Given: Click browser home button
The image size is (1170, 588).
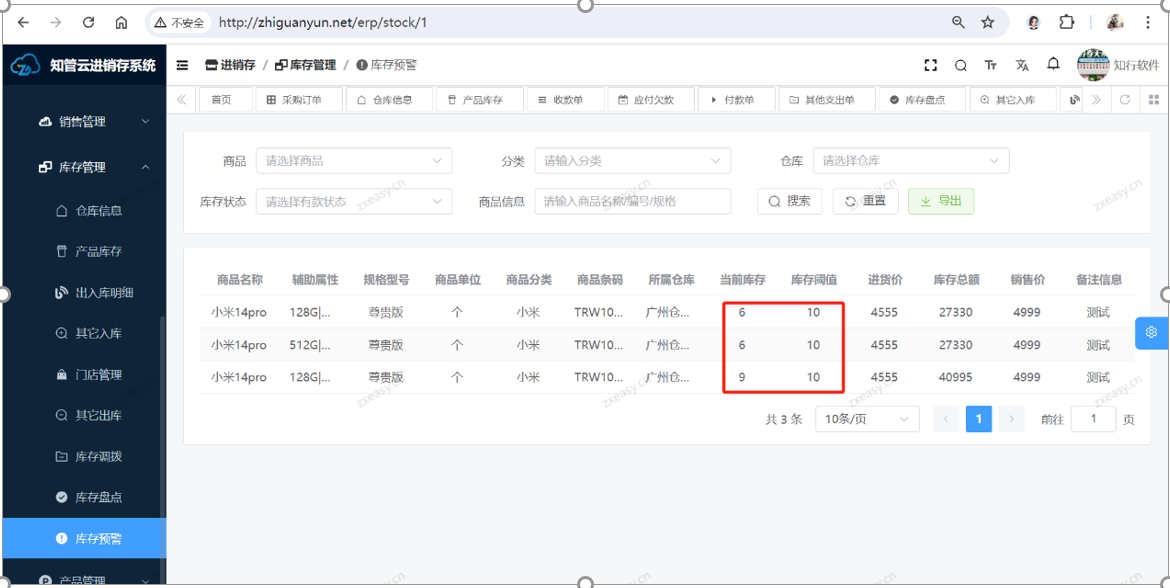Looking at the screenshot, I should [121, 22].
